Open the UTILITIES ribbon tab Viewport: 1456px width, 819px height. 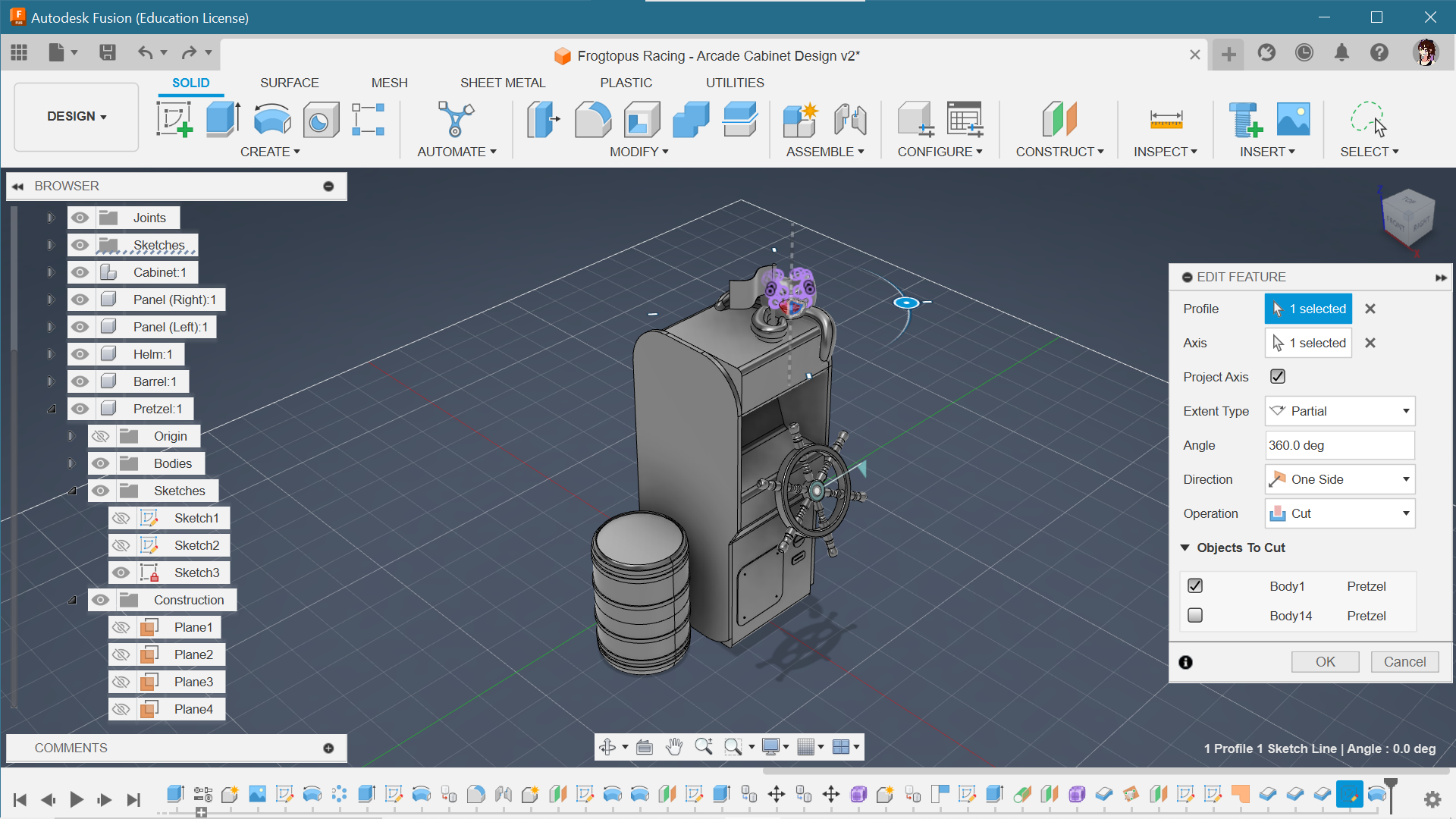(x=735, y=82)
